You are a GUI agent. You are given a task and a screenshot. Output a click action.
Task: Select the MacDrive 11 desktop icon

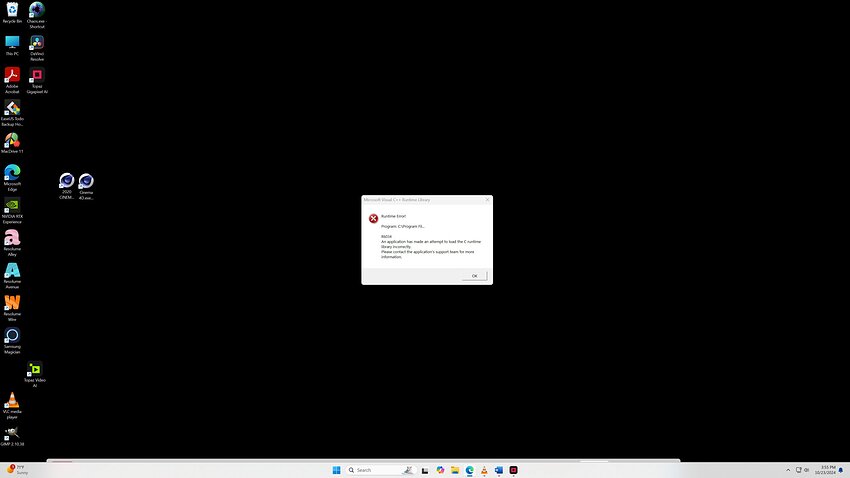pos(12,143)
